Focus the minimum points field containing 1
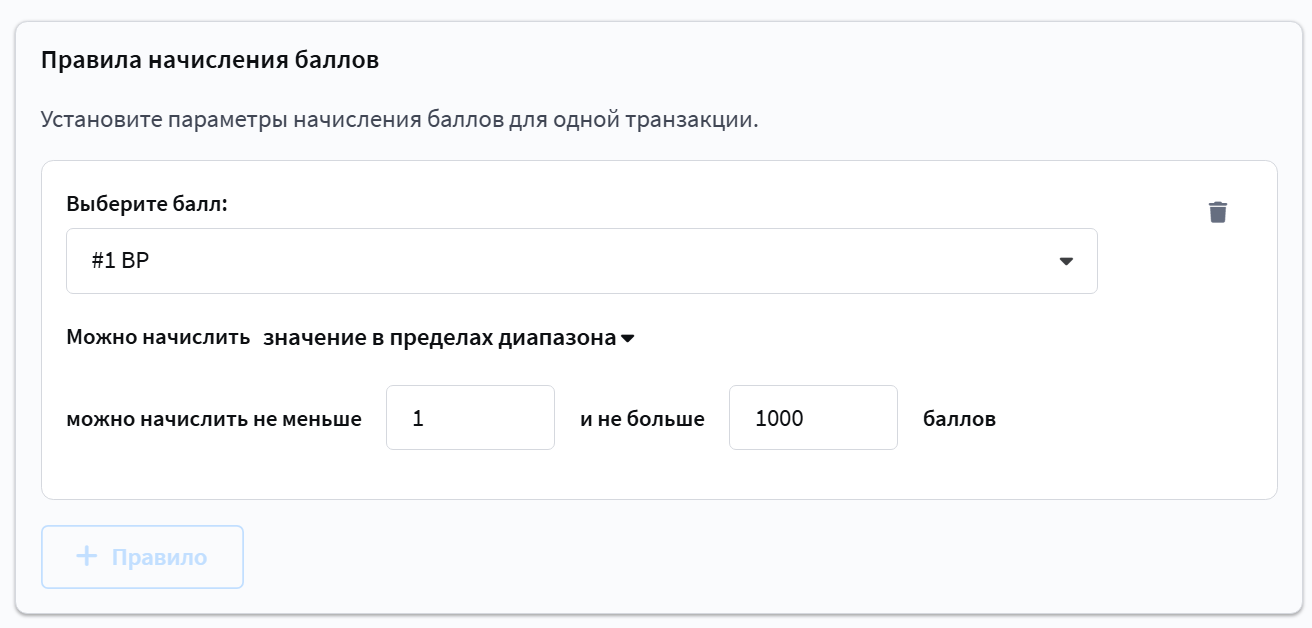The width and height of the screenshot is (1312, 628). (470, 418)
